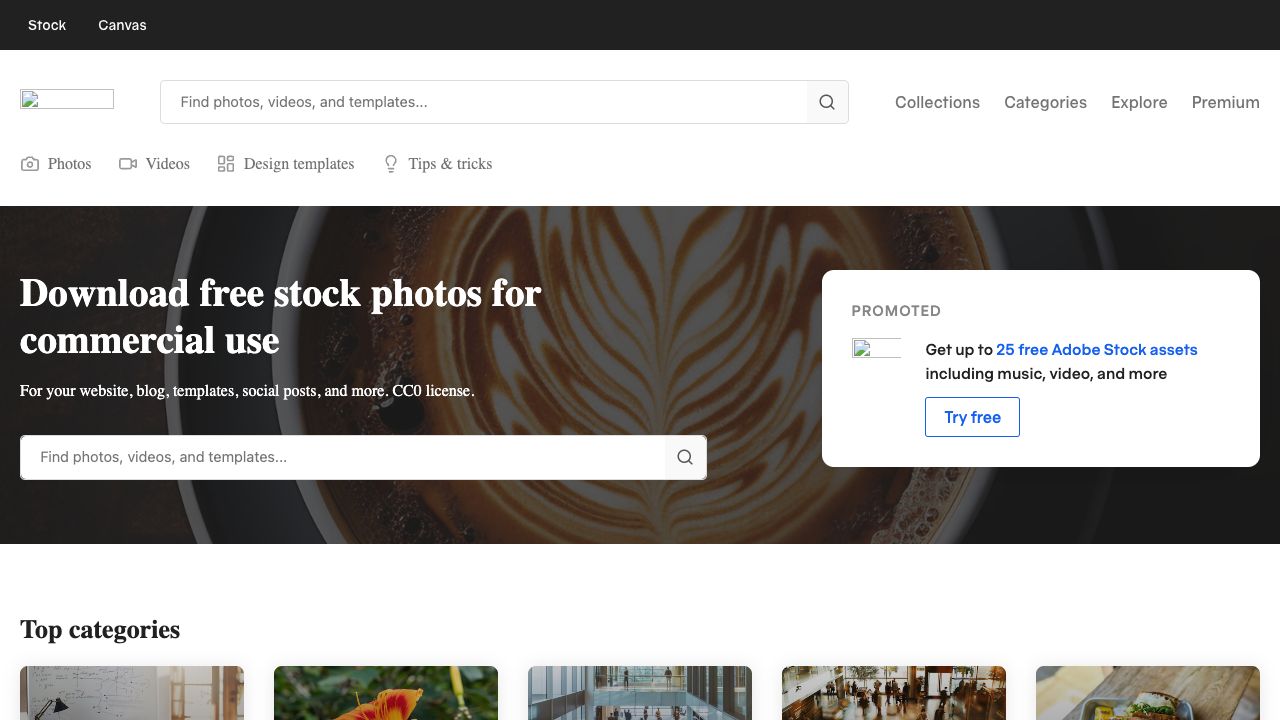Switch to the Canvas tab
Viewport: 1280px width, 720px height.
coord(122,25)
